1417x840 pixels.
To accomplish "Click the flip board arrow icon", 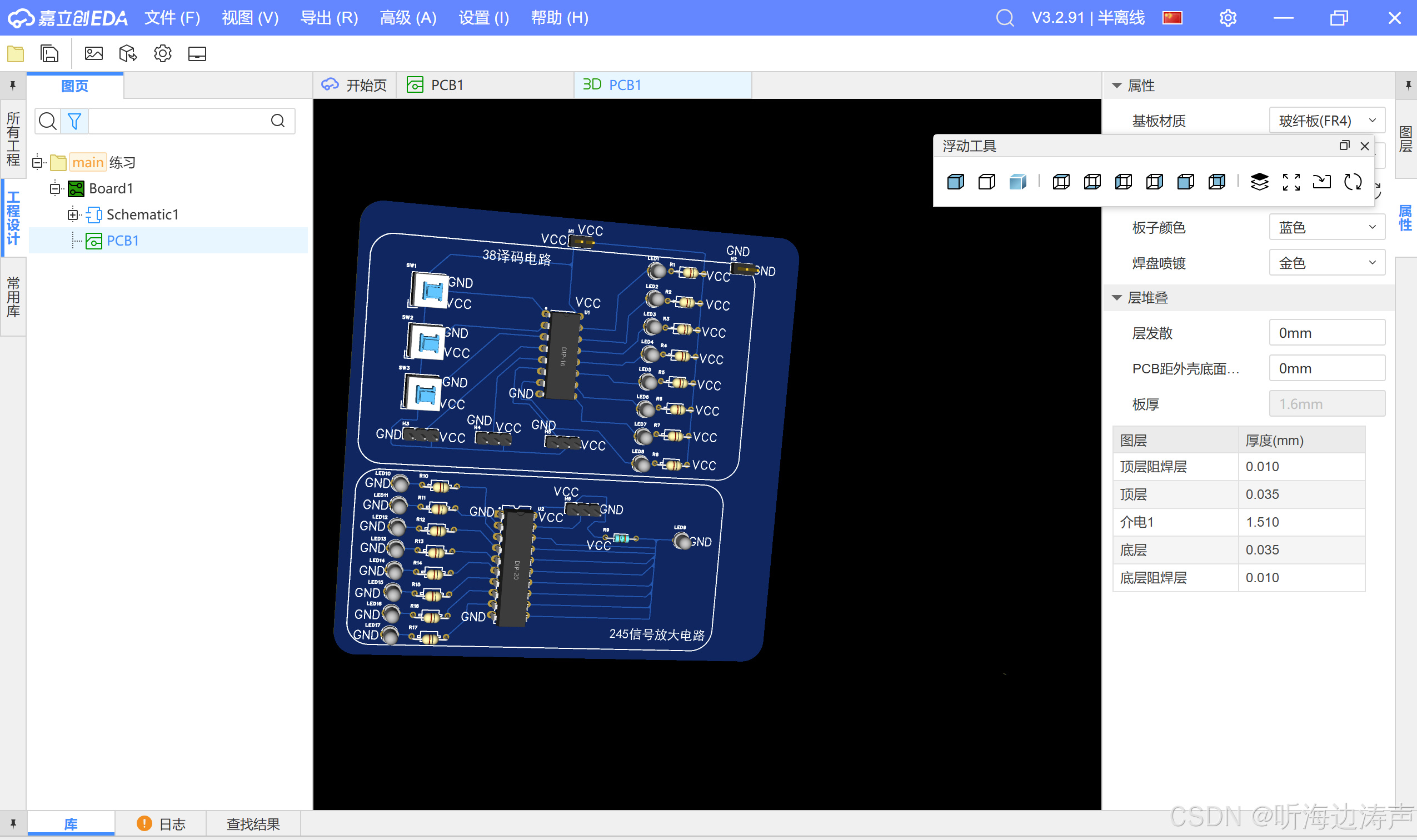I will click(1322, 182).
